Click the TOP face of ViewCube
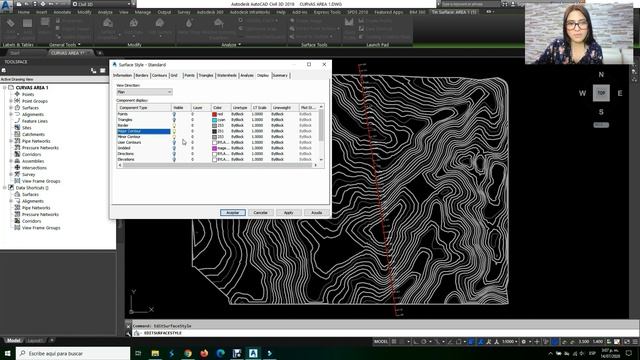The image size is (640, 360). tap(601, 93)
